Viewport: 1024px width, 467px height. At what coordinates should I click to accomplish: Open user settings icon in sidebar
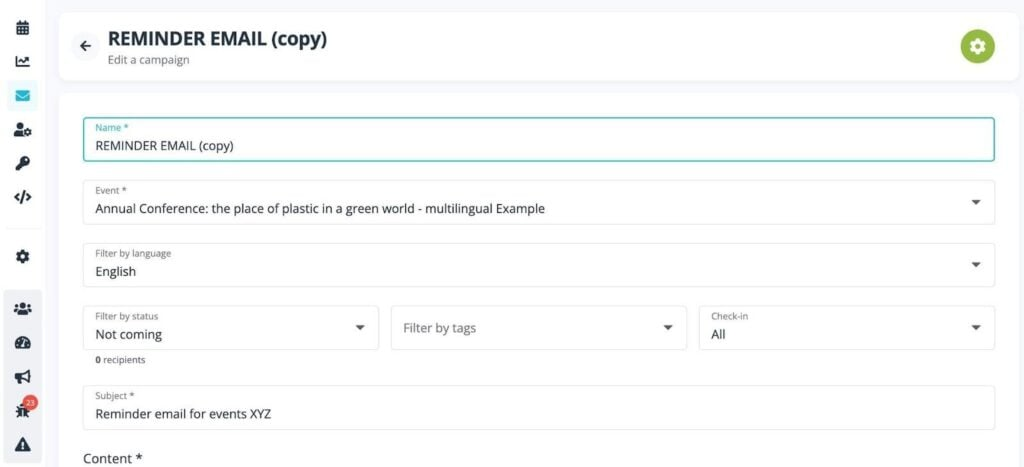point(22,130)
